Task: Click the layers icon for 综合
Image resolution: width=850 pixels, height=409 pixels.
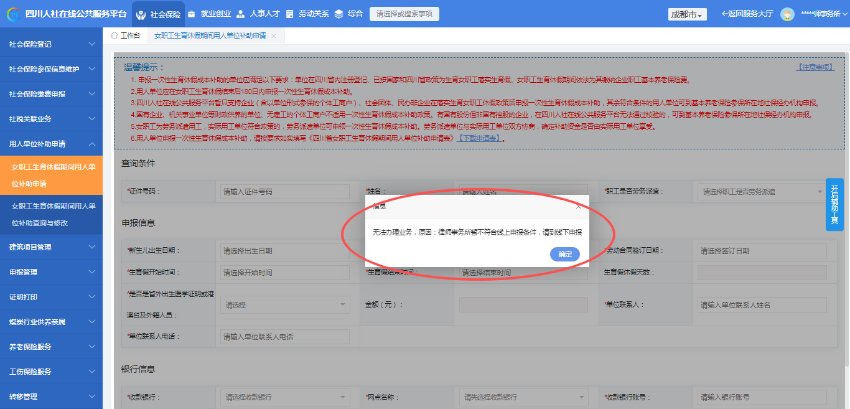Action: click(x=339, y=15)
